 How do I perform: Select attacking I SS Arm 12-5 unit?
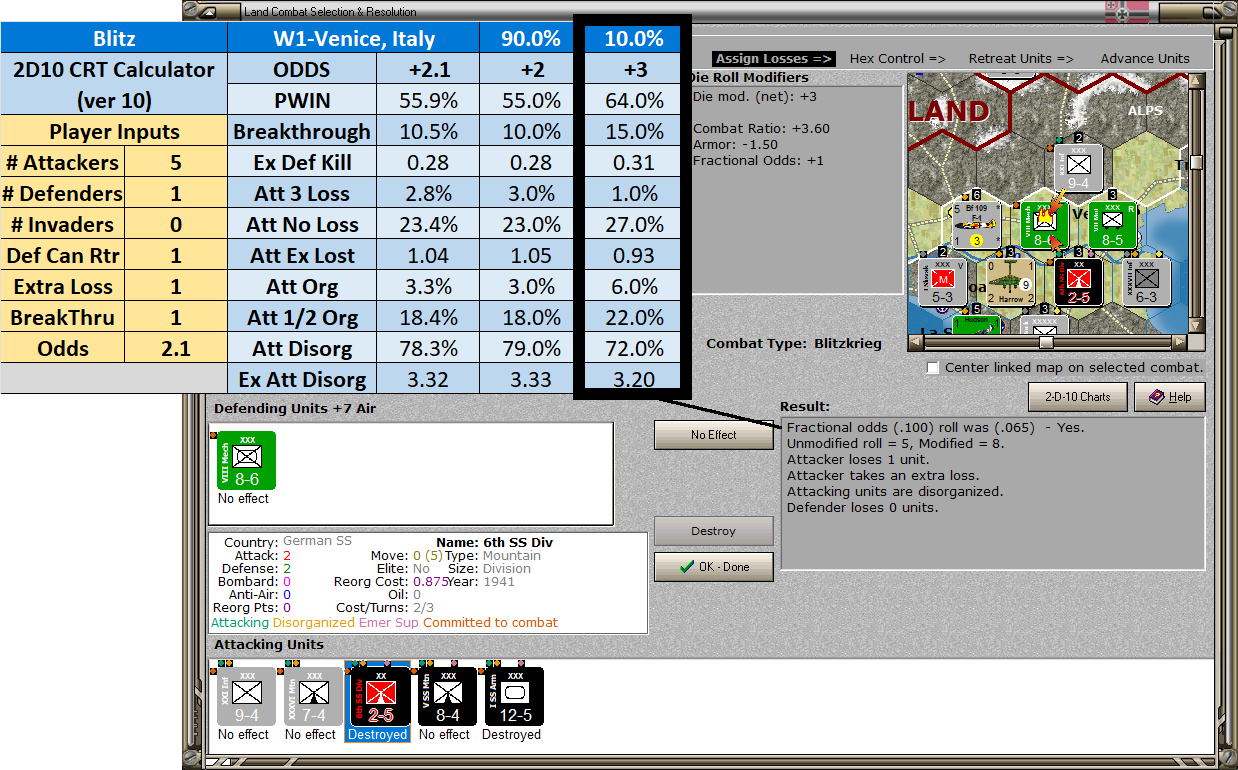pyautogui.click(x=514, y=697)
